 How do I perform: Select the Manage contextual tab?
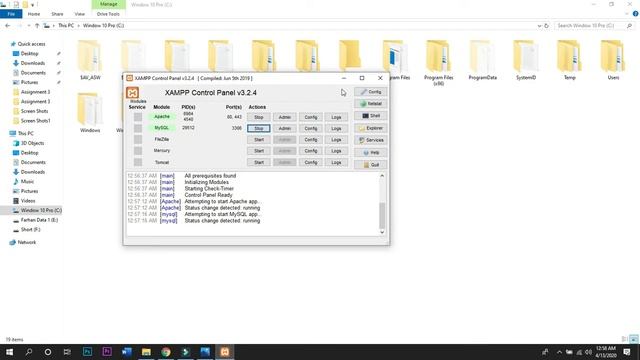tap(109, 4)
